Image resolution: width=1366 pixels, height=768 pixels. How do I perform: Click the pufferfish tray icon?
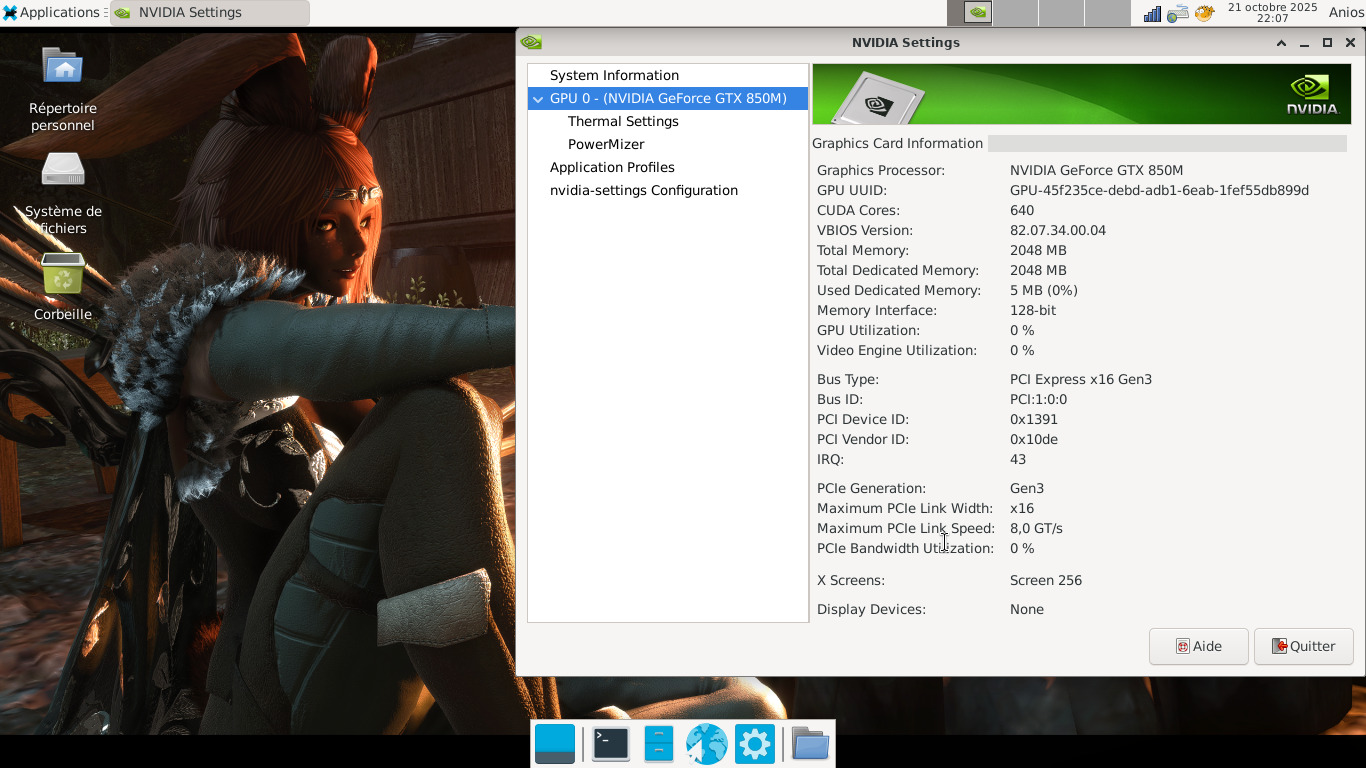click(x=1204, y=13)
